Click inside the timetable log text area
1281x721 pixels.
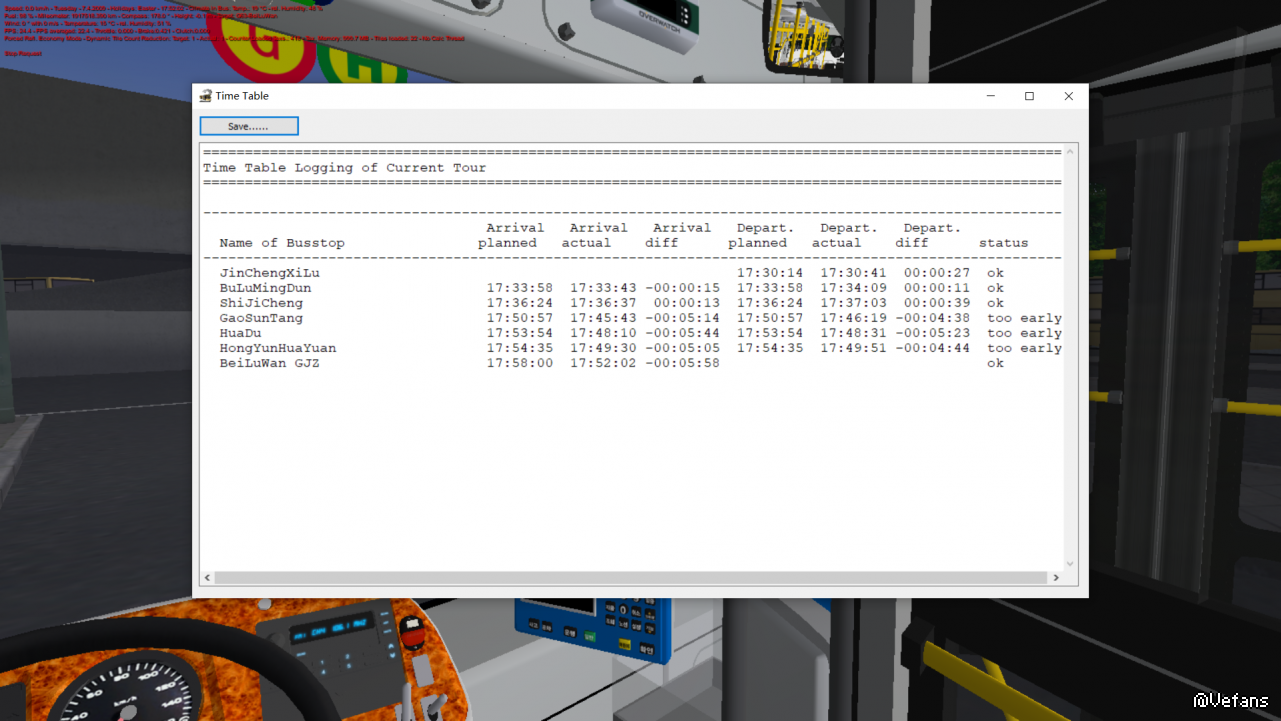630,460
